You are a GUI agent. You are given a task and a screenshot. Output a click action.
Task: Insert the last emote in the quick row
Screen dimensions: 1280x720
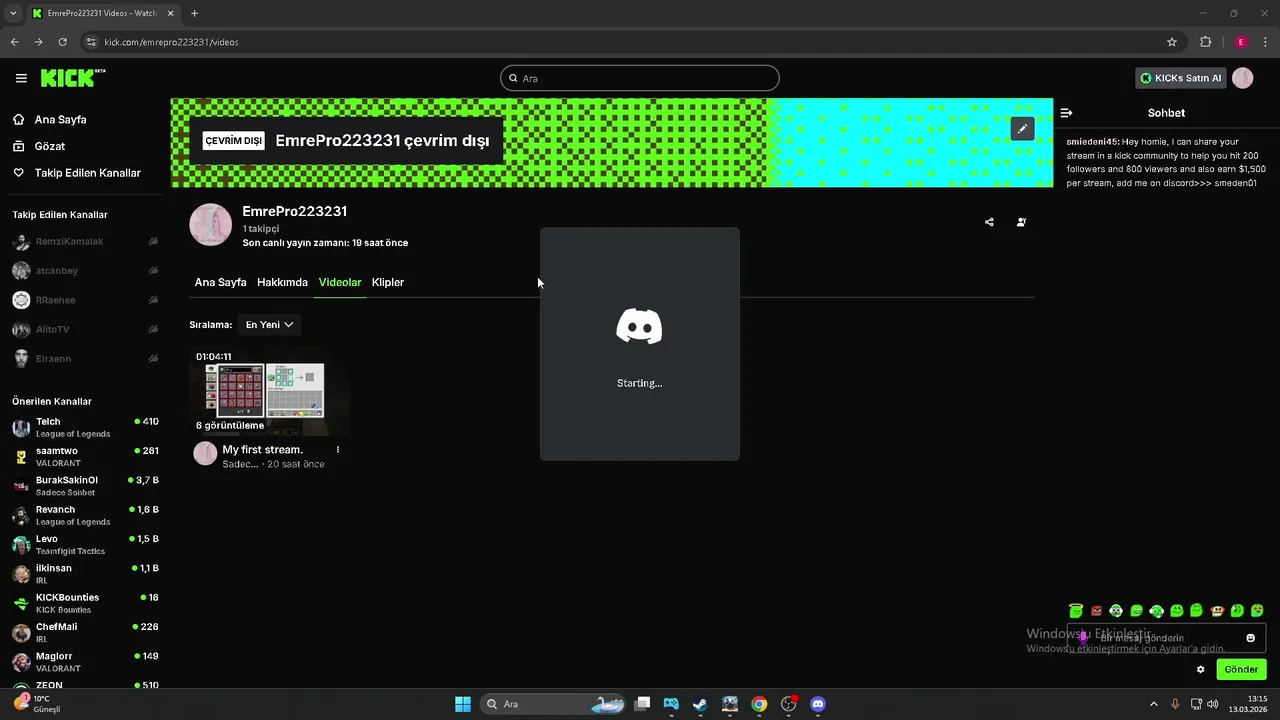tap(1258, 610)
